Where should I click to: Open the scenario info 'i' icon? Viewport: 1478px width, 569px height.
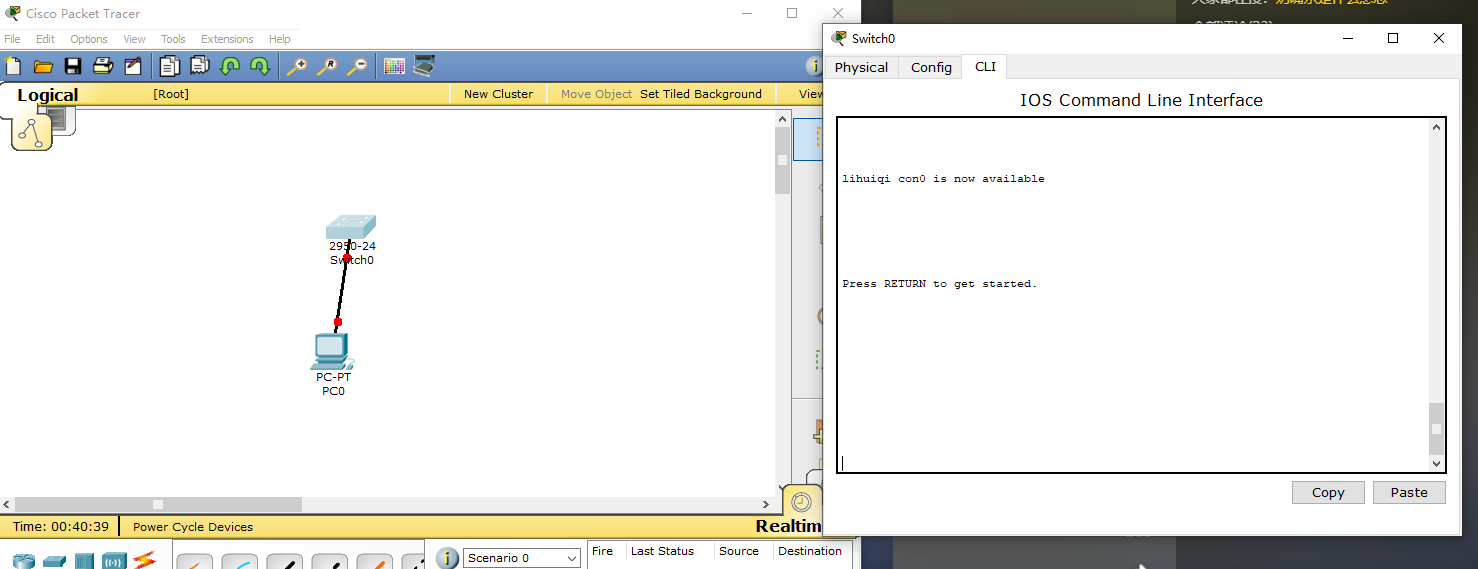448,558
